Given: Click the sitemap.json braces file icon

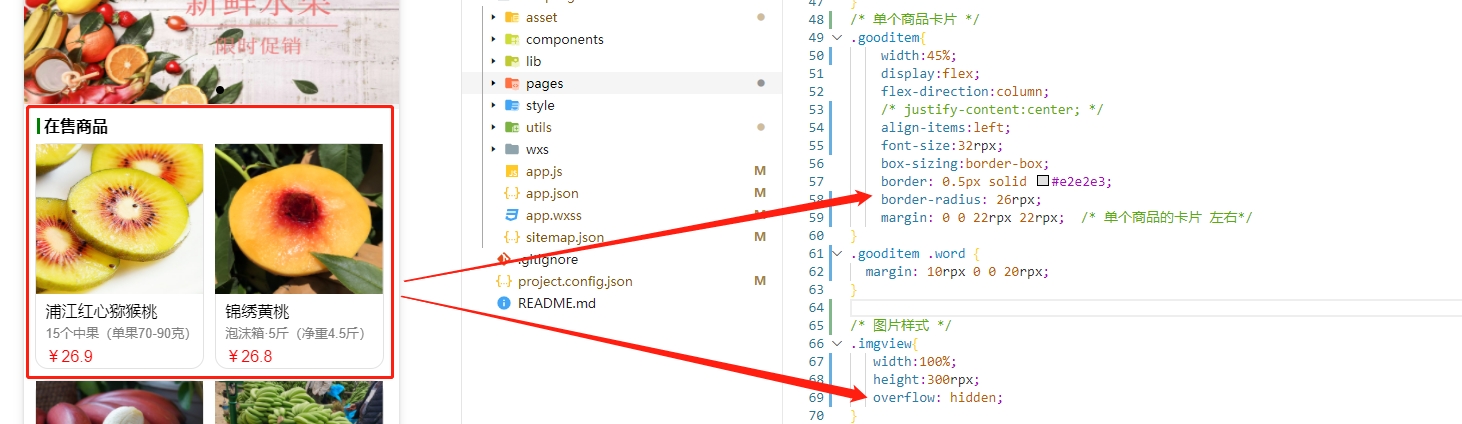Looking at the screenshot, I should tap(512, 237).
